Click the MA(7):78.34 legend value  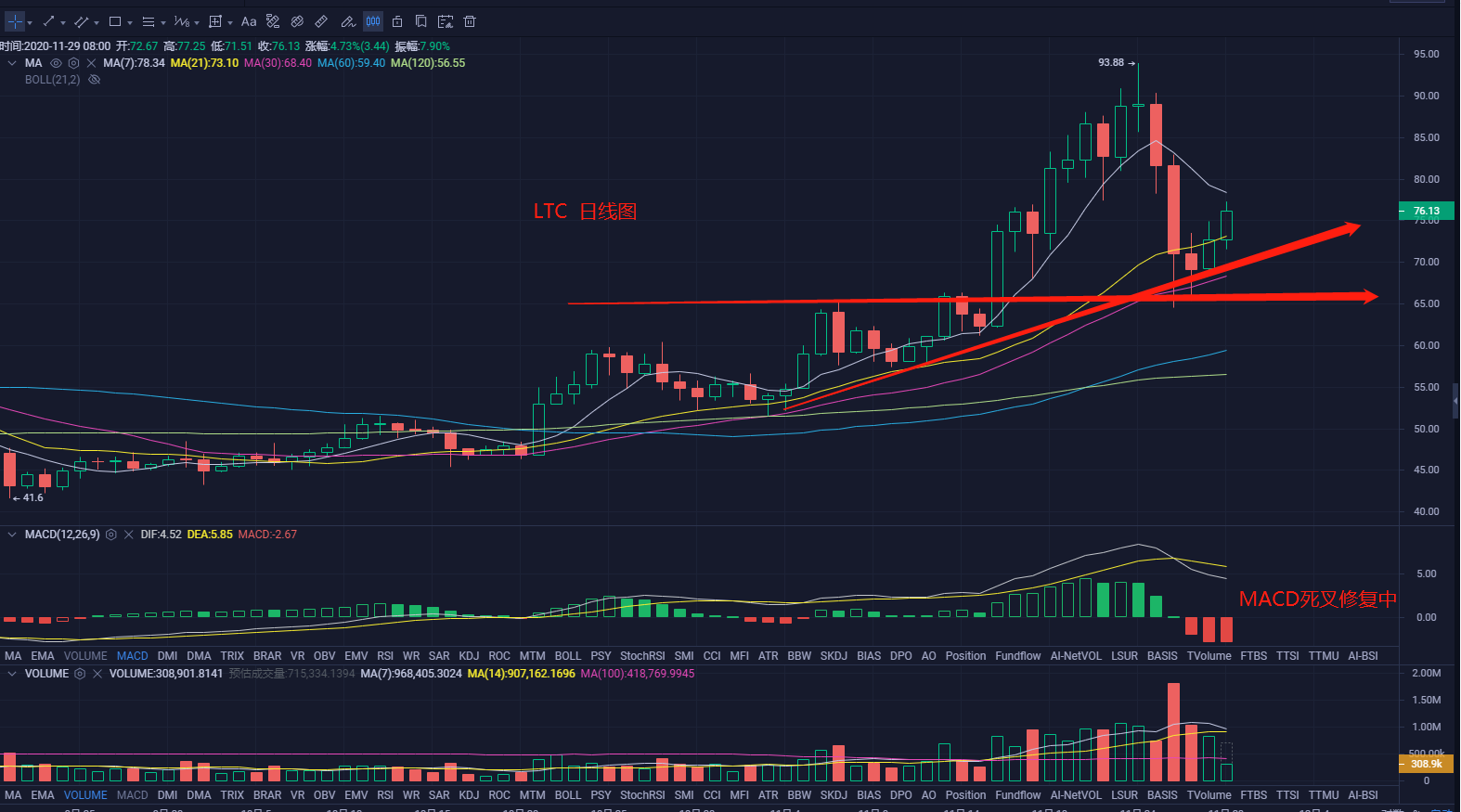134,63
